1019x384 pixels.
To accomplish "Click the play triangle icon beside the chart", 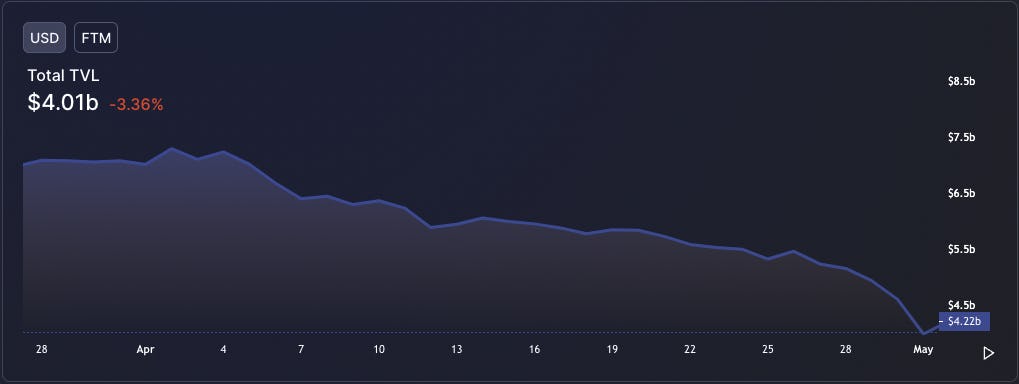I will coord(988,353).
